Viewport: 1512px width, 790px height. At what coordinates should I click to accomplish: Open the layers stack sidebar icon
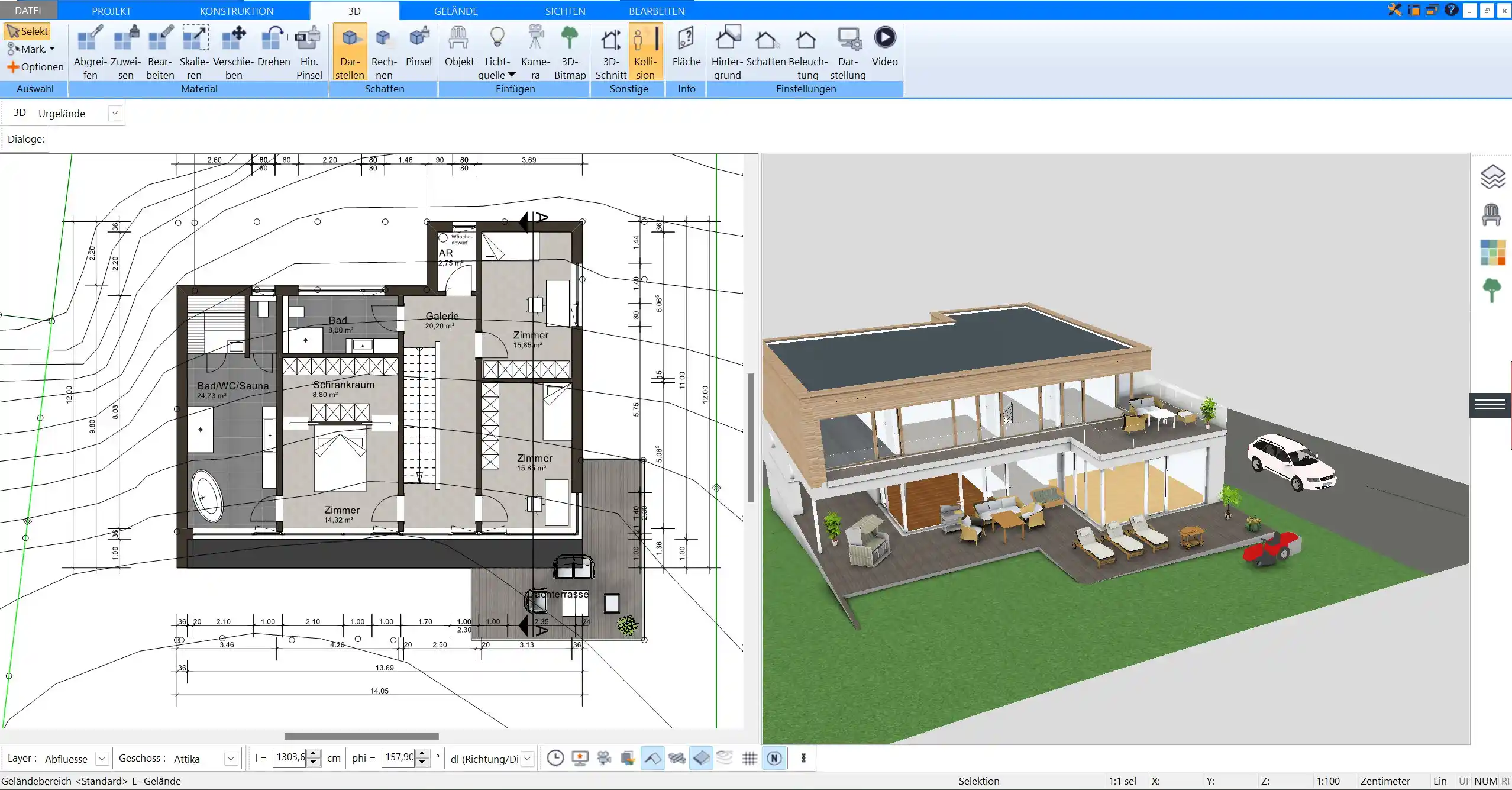(x=1492, y=177)
